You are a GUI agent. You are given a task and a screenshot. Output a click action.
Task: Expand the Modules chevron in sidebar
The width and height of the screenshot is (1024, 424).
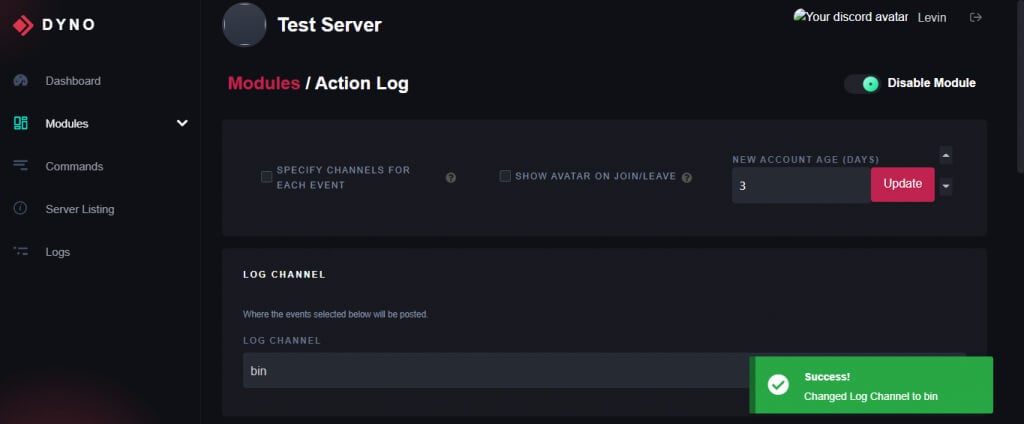182,123
